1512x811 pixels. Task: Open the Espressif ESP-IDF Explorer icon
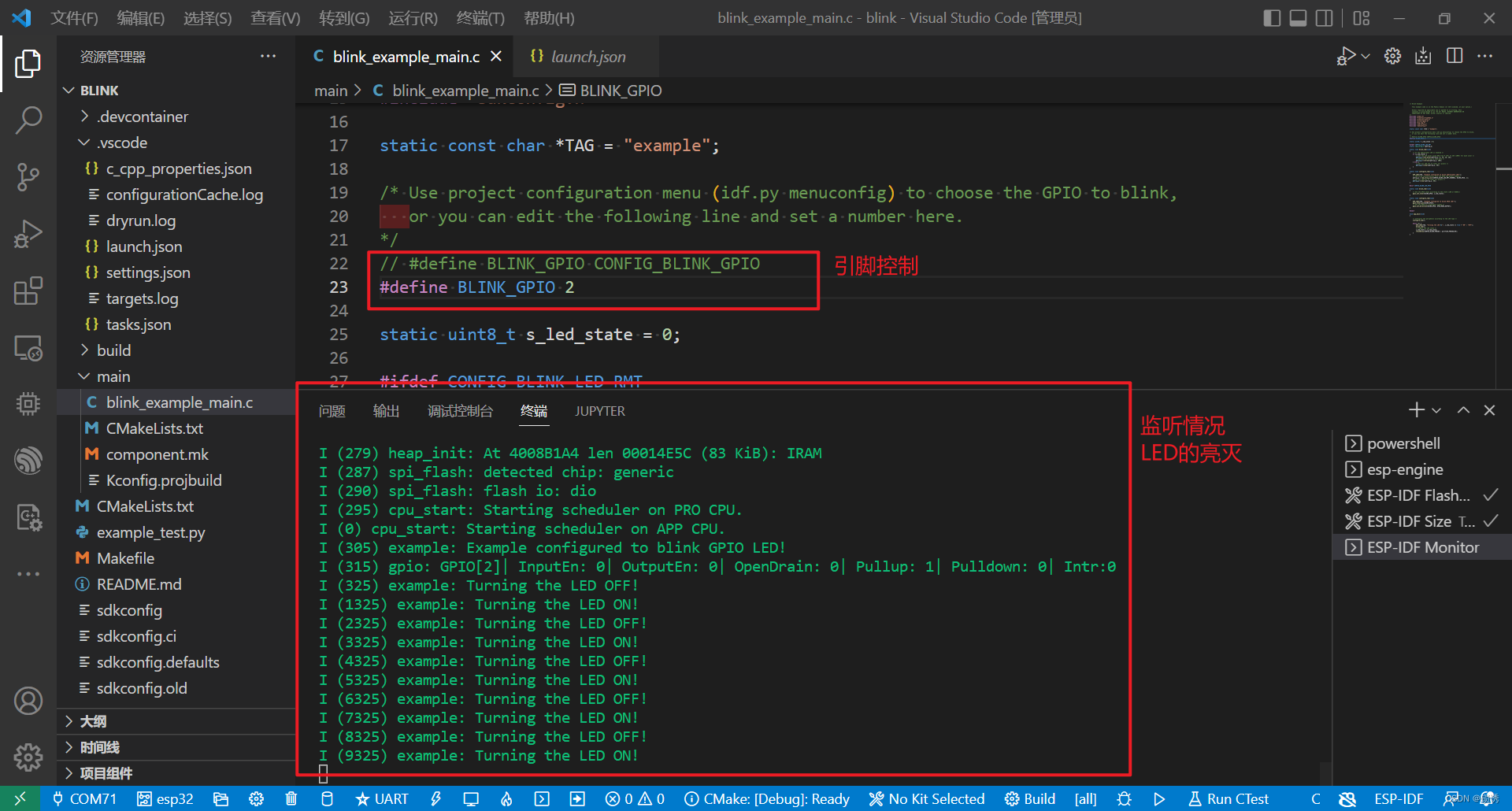[28, 461]
